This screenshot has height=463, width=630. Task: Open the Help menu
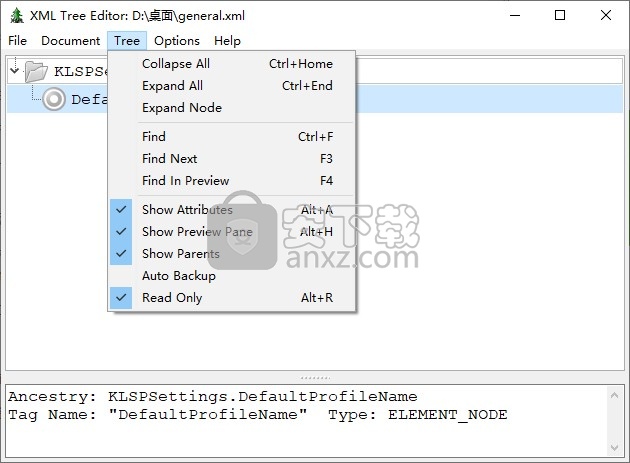coord(227,41)
